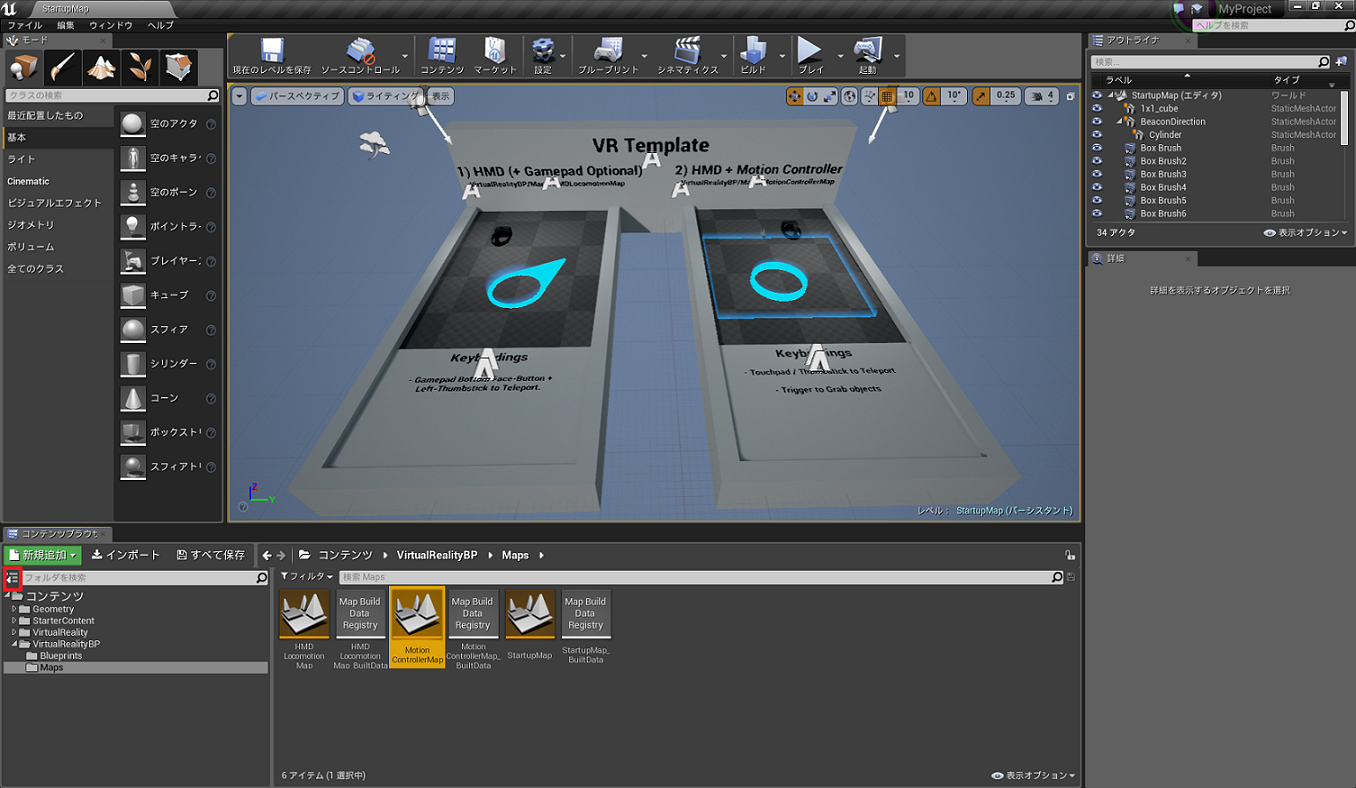This screenshot has height=788, width=1356.
Task: Open the Settings (設定) toolbar icon
Action: [x=543, y=57]
